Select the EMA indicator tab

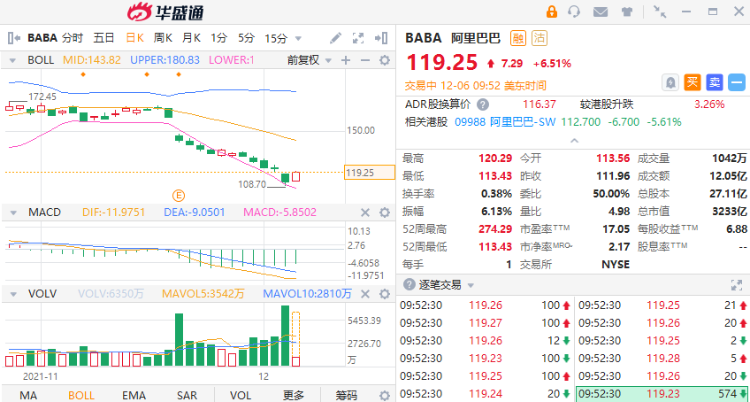click(134, 395)
